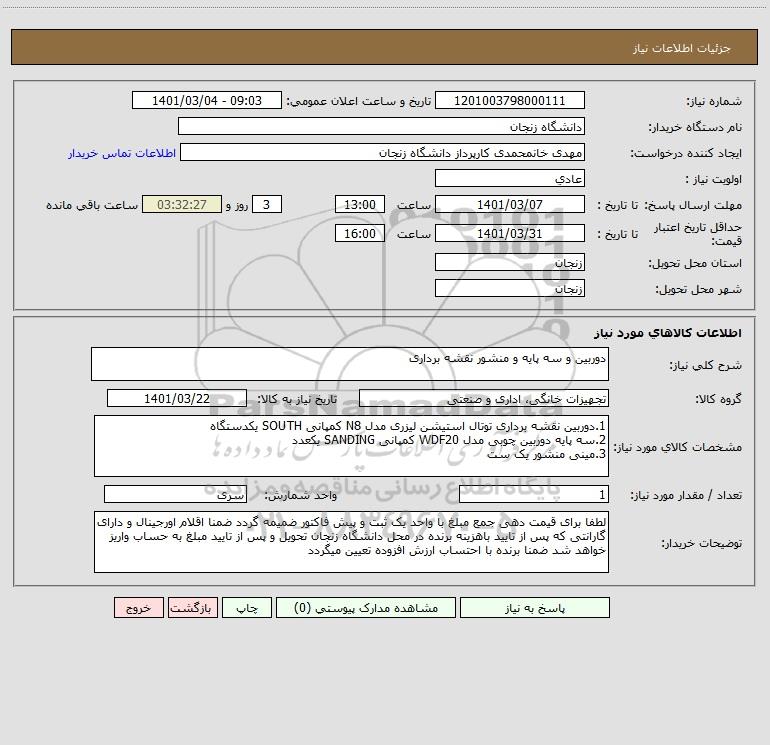Click the تاریخ و ساعت اعلان عمومی label
Image resolution: width=770 pixels, height=745 pixels.
tap(359, 101)
